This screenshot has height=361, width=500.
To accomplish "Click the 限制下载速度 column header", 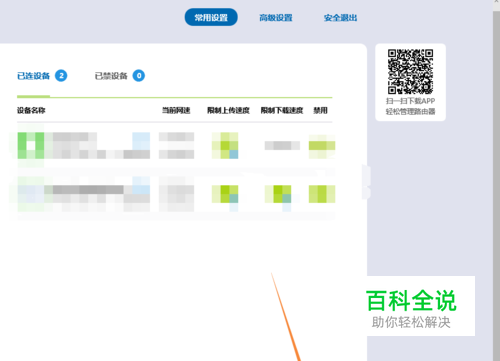I will coord(282,110).
